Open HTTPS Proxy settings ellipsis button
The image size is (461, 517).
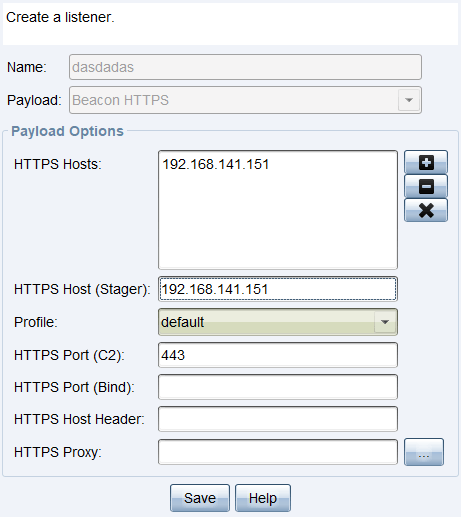click(424, 452)
